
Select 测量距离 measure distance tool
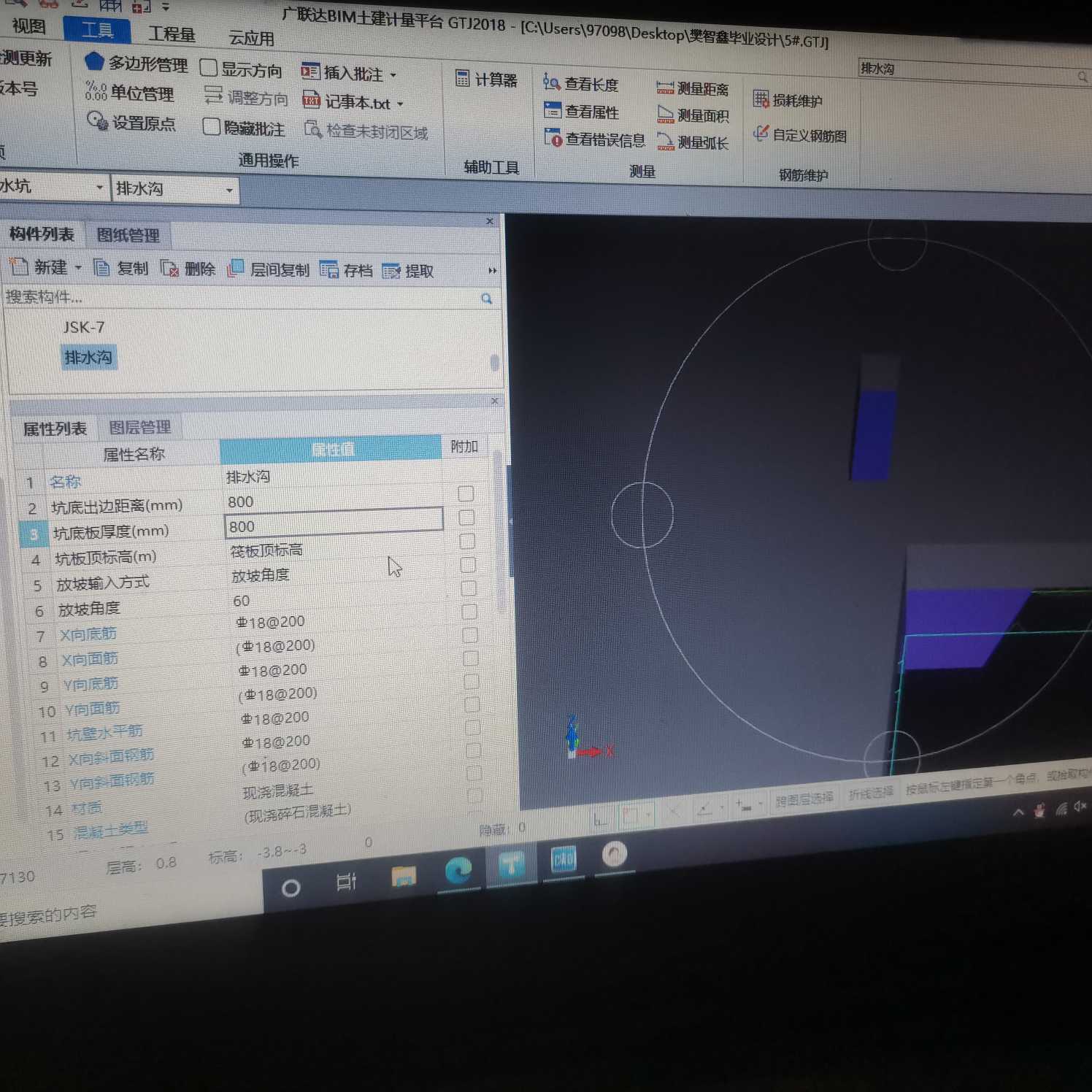[x=693, y=89]
